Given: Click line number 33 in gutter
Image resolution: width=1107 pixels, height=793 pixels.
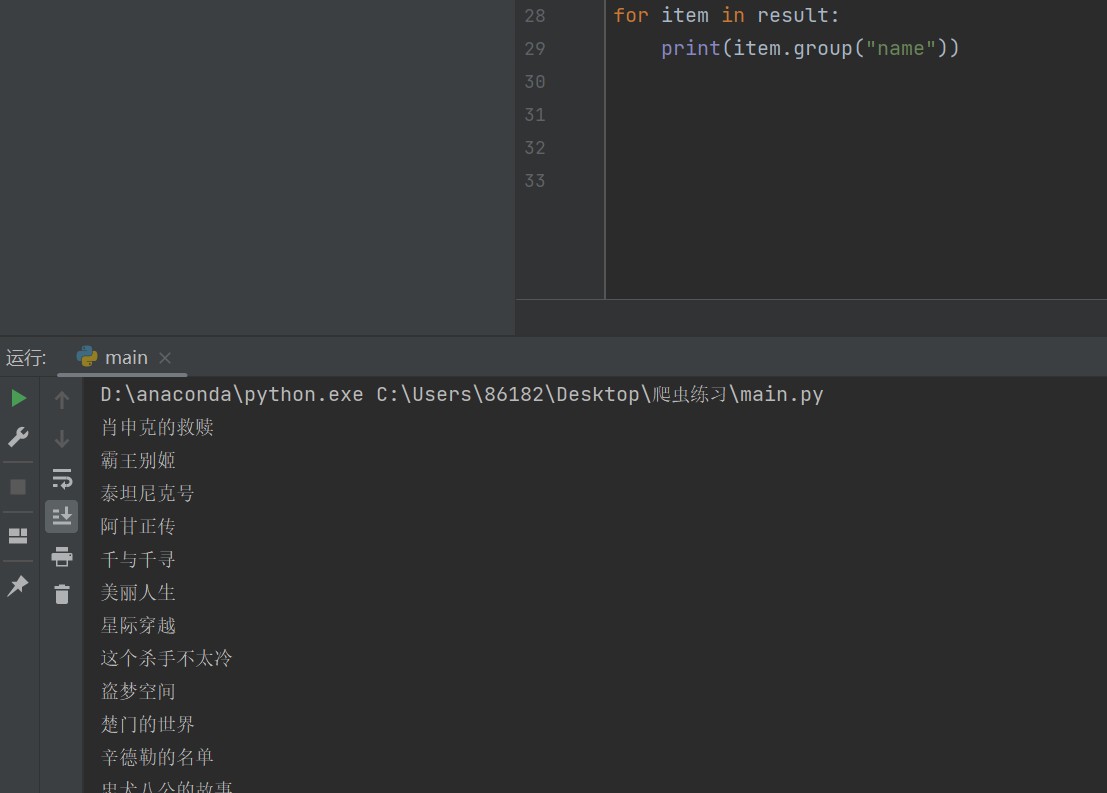Looking at the screenshot, I should 535,181.
